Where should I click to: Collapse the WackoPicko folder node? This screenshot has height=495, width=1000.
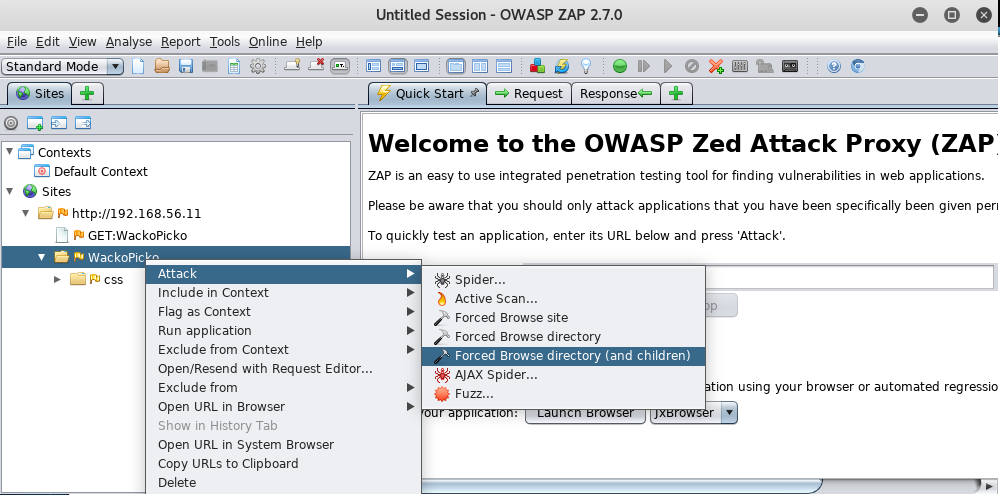tap(41, 257)
